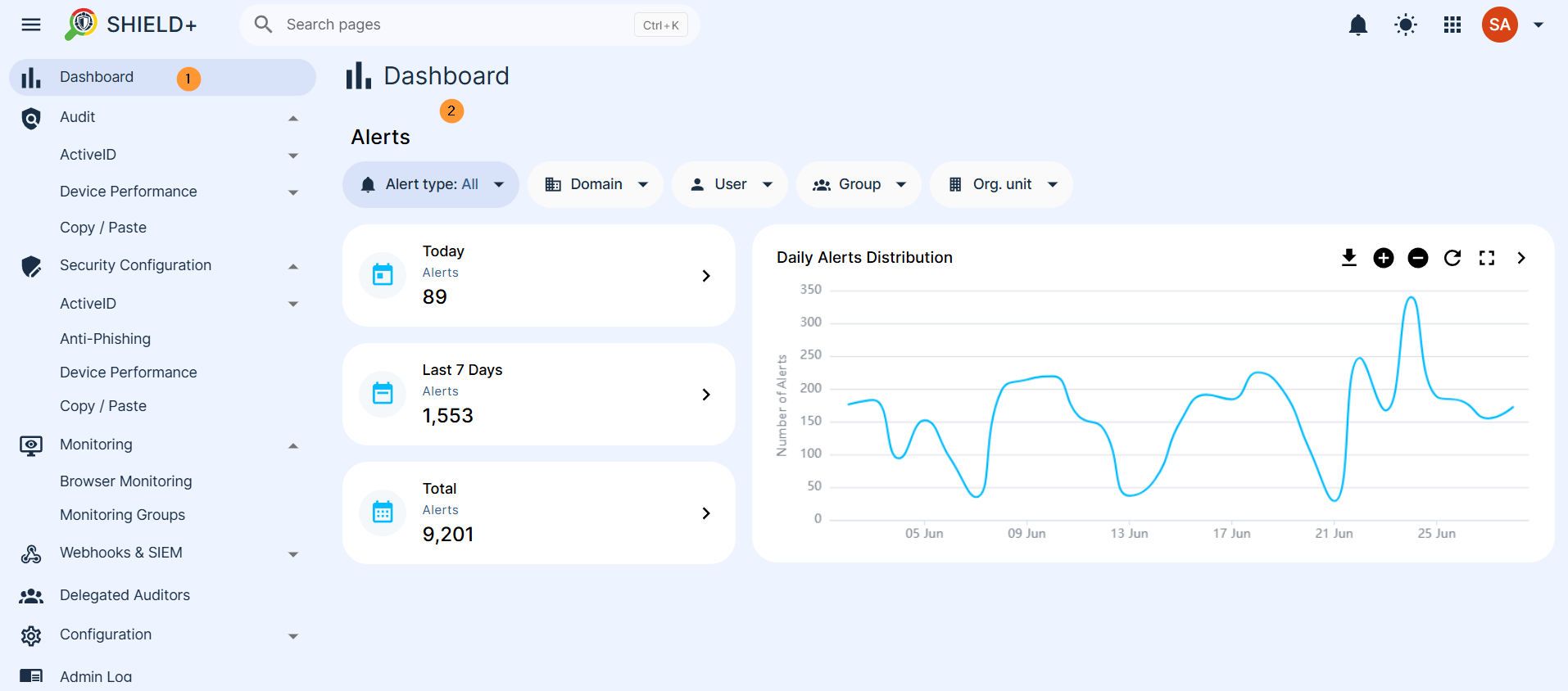
Task: Open Today alerts chevron arrow
Action: point(706,276)
